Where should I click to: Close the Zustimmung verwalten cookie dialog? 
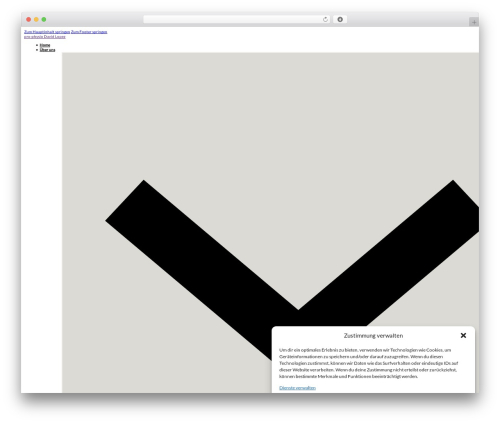463,335
